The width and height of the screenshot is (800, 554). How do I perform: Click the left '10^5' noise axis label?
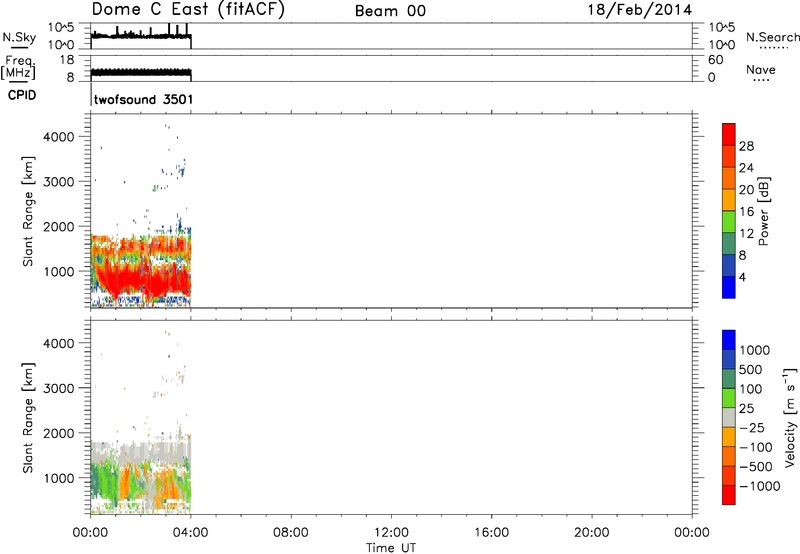61,28
